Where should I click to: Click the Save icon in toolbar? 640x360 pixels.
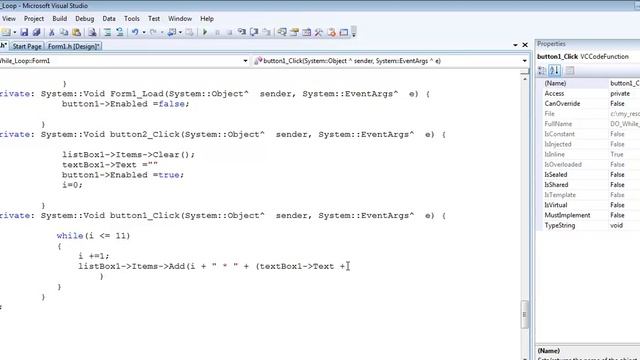pos(24,32)
